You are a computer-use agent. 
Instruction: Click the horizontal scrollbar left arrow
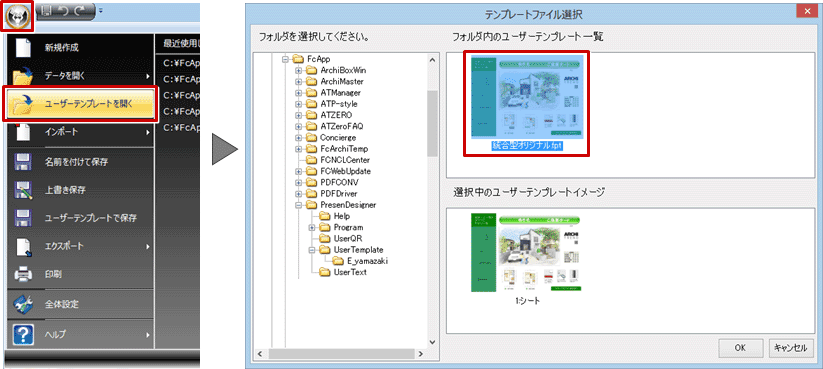259,354
